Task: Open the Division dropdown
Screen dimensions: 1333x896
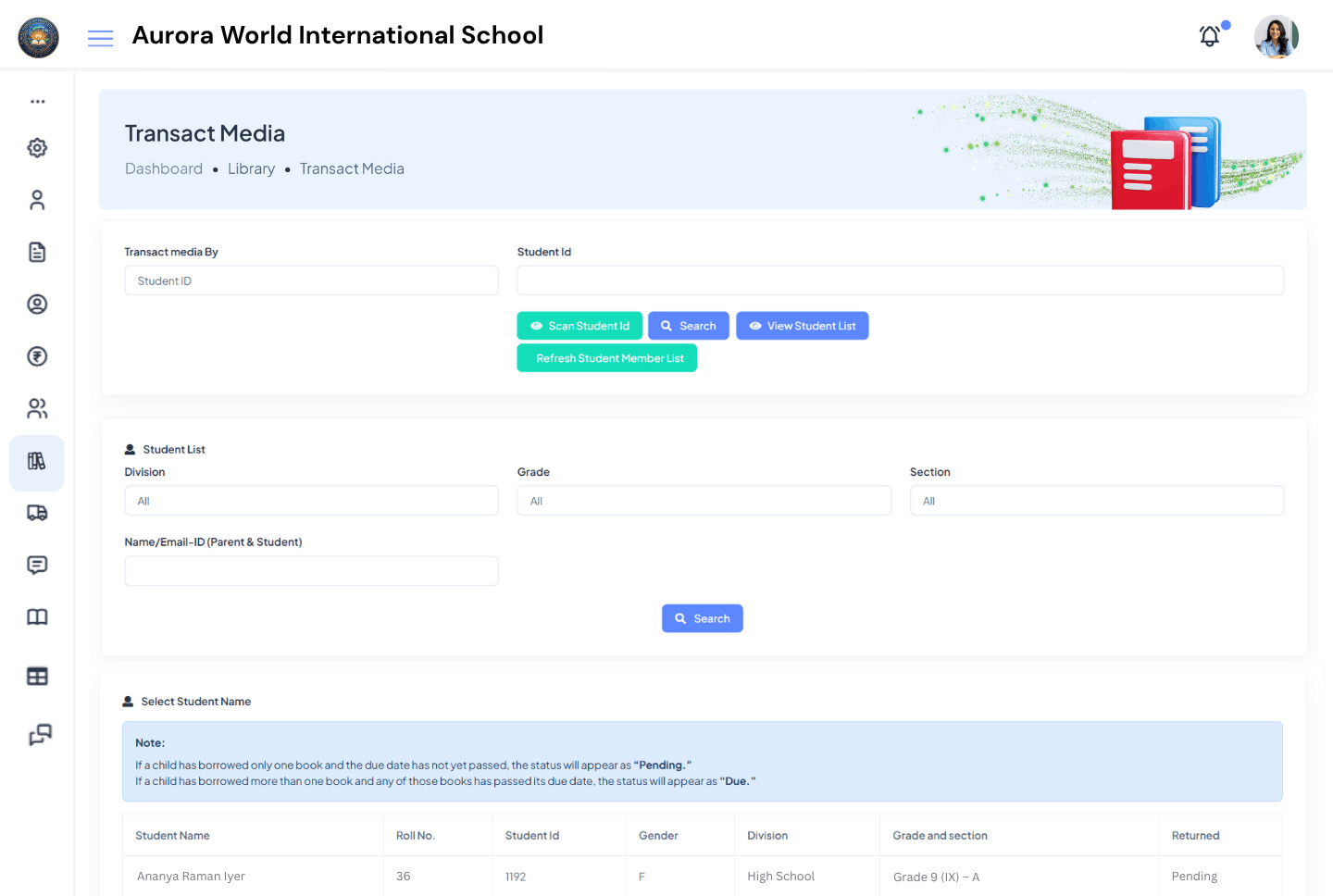Action: tap(311, 500)
